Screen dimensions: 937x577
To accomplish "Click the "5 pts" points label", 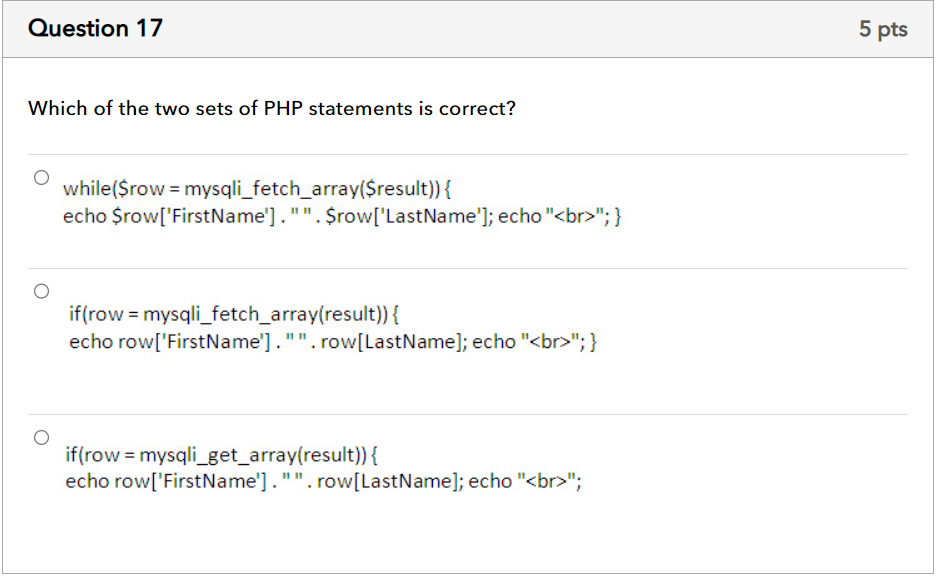I will coord(883,30).
